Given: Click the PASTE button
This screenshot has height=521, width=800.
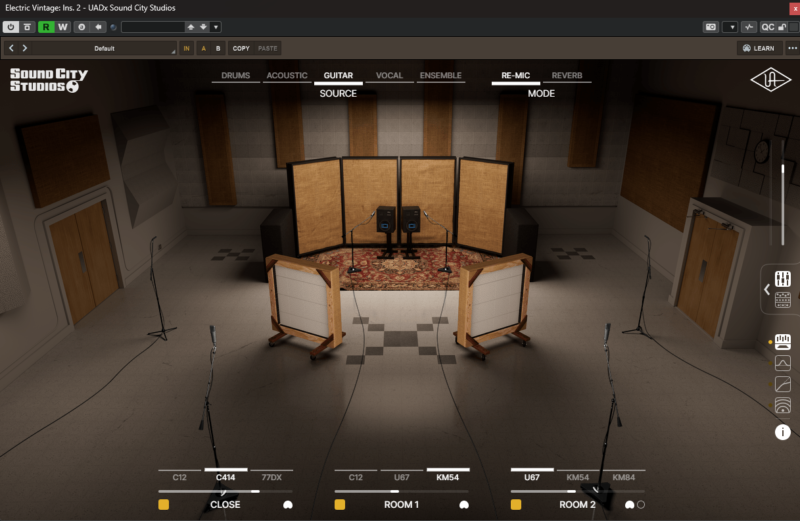Looking at the screenshot, I should coord(267,48).
